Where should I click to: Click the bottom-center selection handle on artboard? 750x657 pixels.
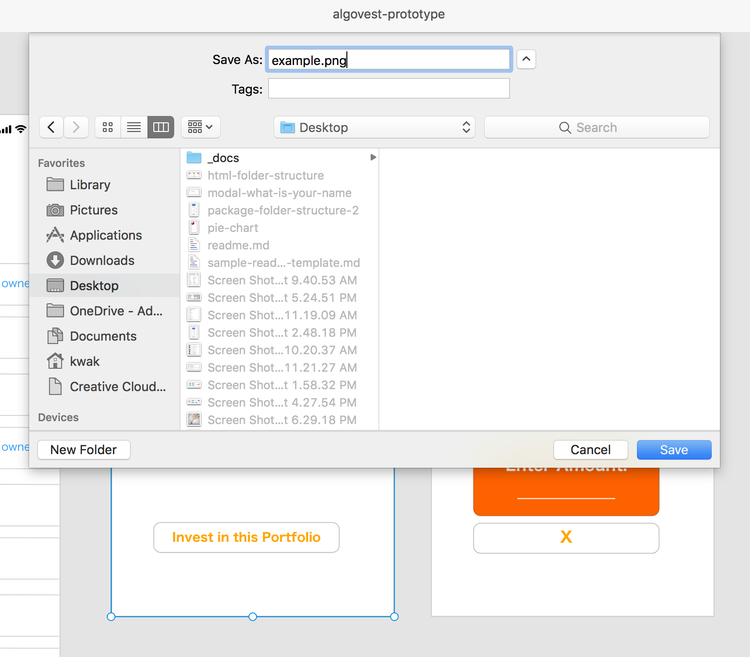pos(253,617)
